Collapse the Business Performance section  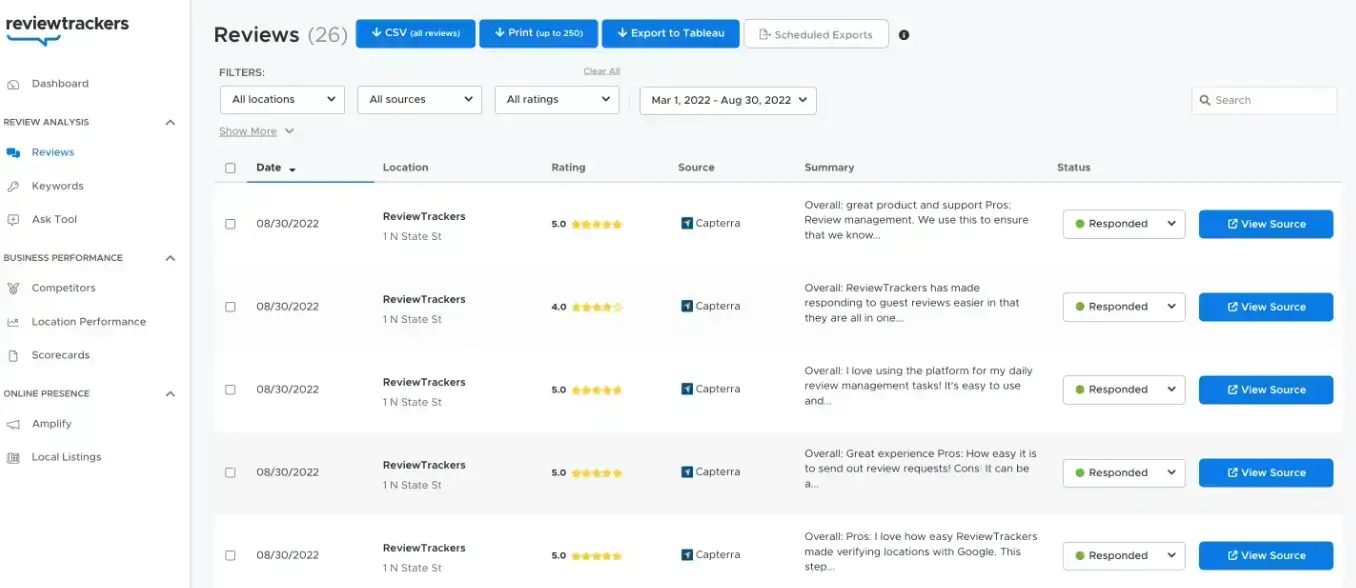[x=170, y=258]
